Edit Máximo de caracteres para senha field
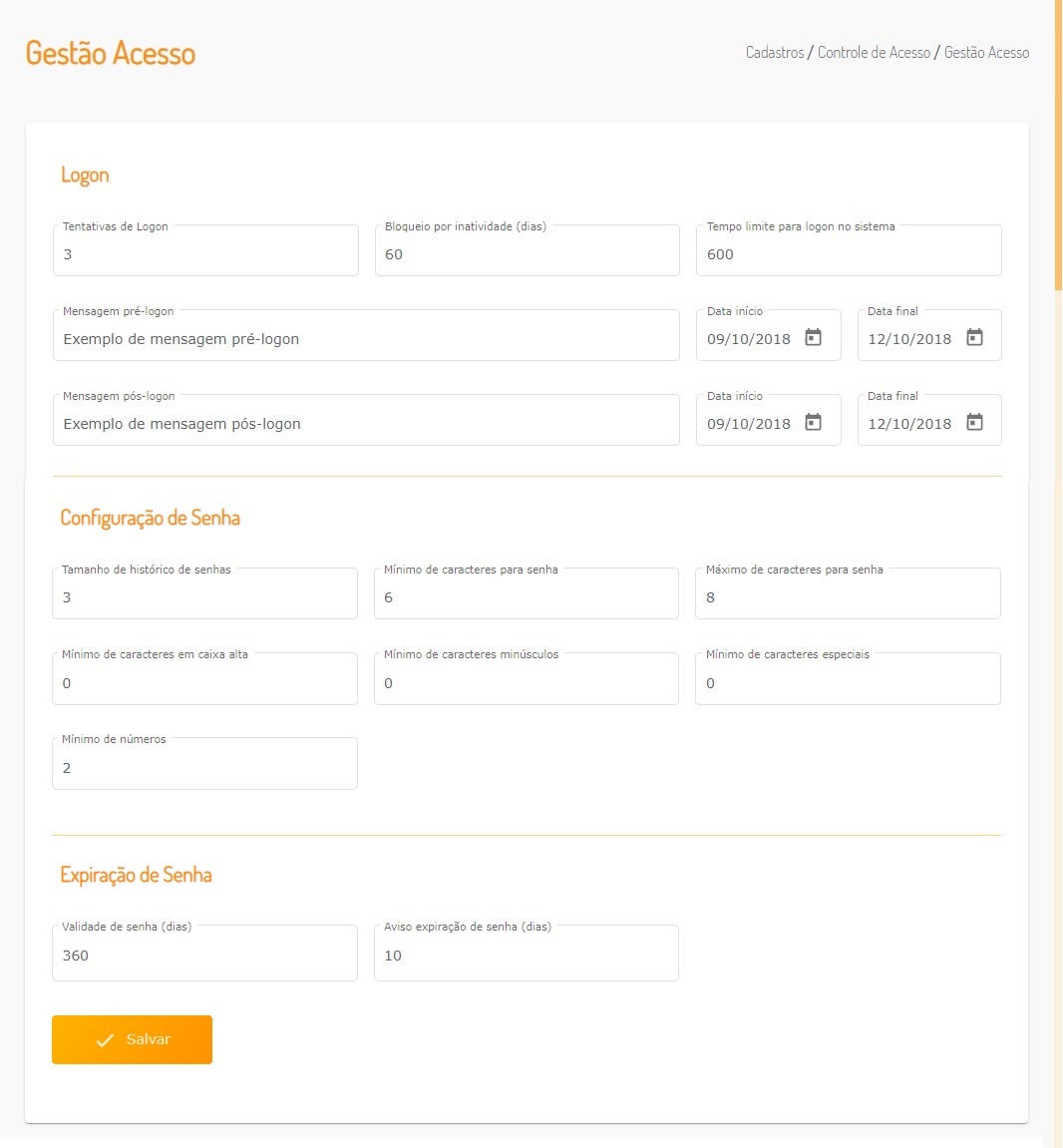The height and width of the screenshot is (1148, 1063). (848, 597)
